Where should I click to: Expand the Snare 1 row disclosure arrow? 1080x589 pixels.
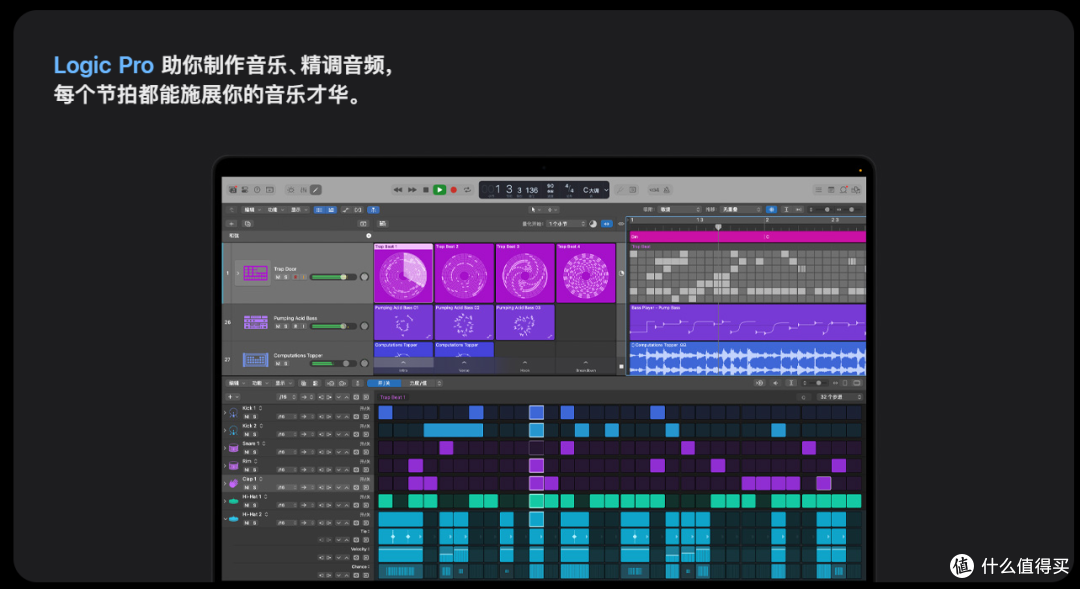coord(225,448)
